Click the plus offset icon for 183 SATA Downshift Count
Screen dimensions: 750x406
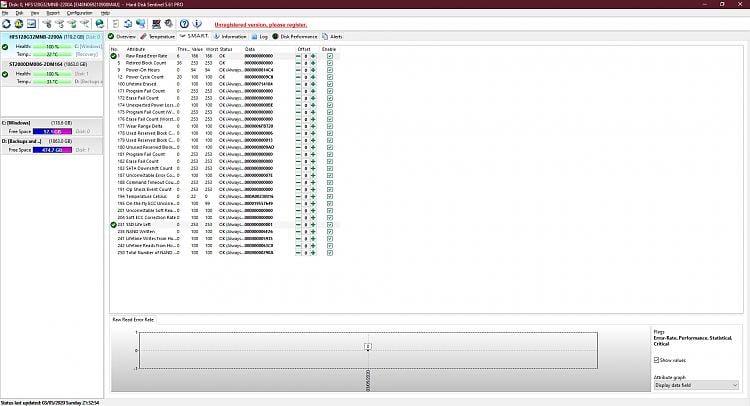313,168
